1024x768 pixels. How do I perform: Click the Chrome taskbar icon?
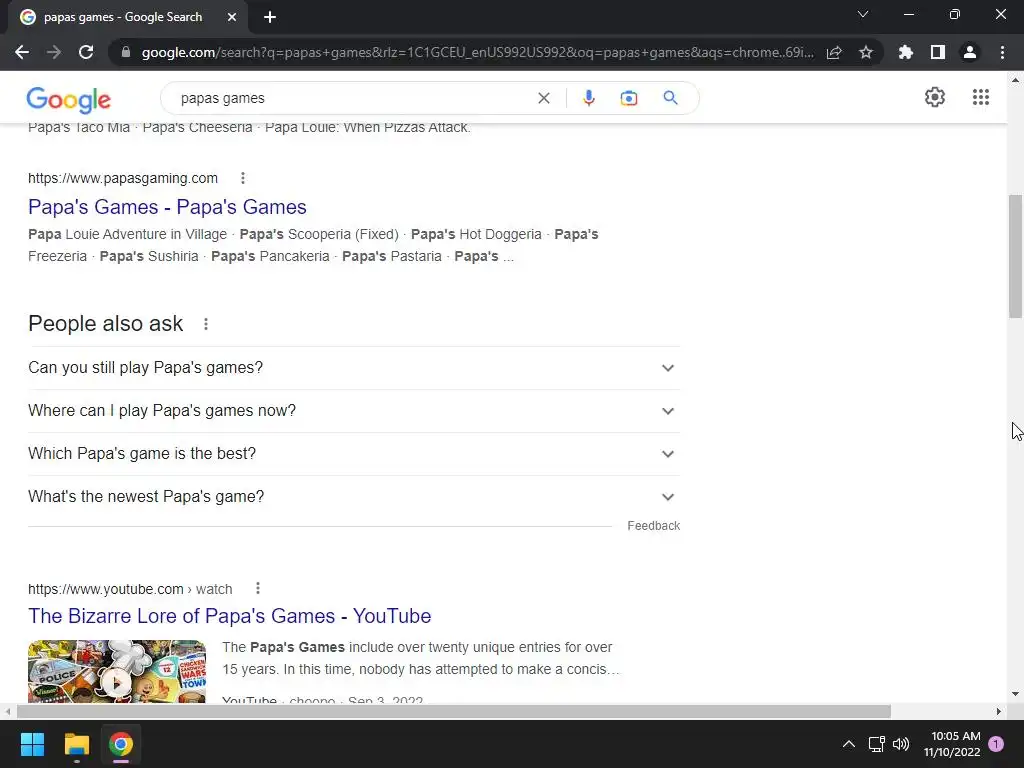pos(121,744)
